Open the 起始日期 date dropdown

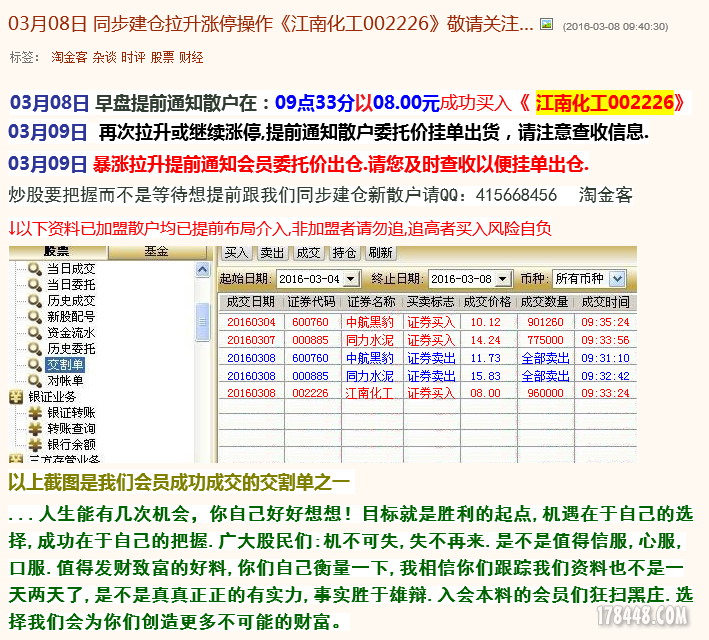(x=351, y=279)
